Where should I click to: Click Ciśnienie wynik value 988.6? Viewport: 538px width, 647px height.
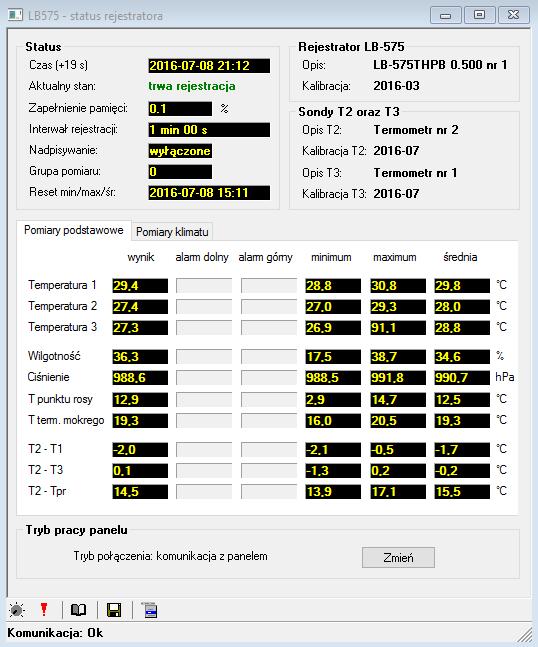140,378
